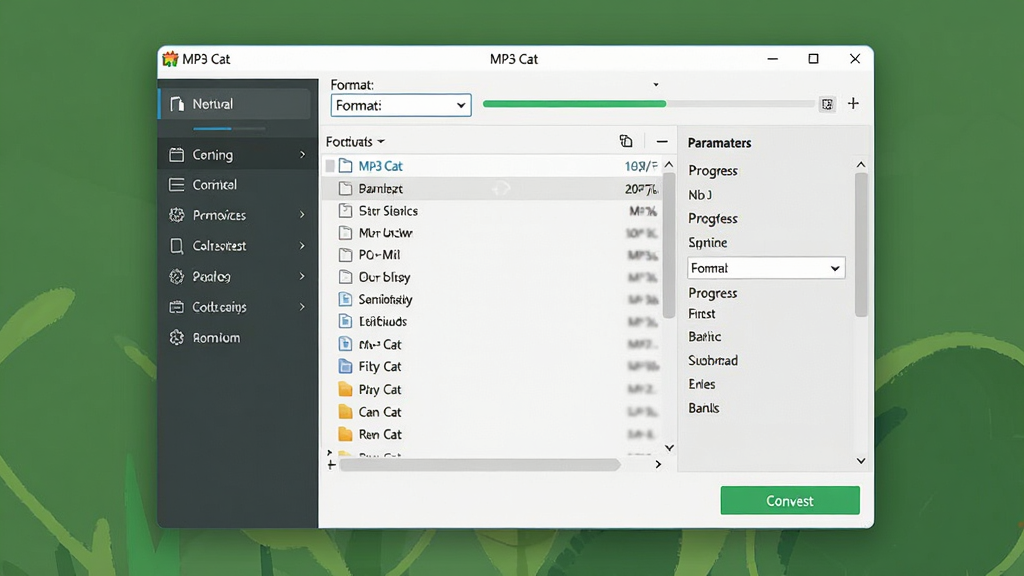Viewport: 1024px width, 576px height.
Task: Click the green conversion progress bar
Action: tap(648, 104)
